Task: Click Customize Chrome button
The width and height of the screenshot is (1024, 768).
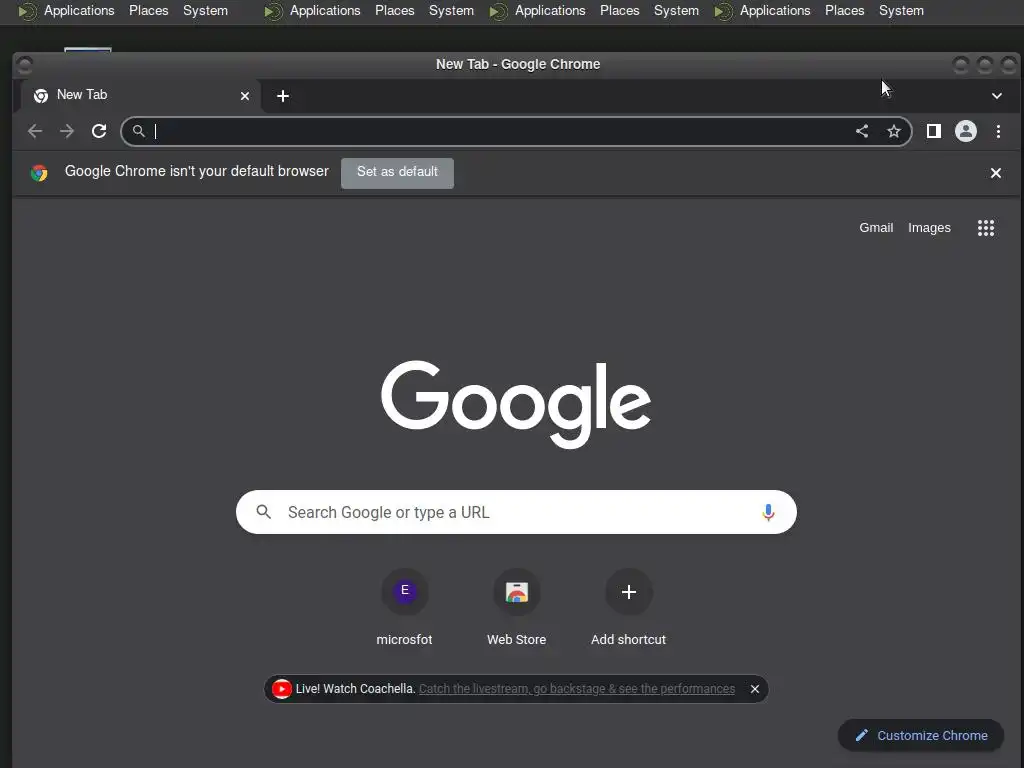Action: (921, 735)
